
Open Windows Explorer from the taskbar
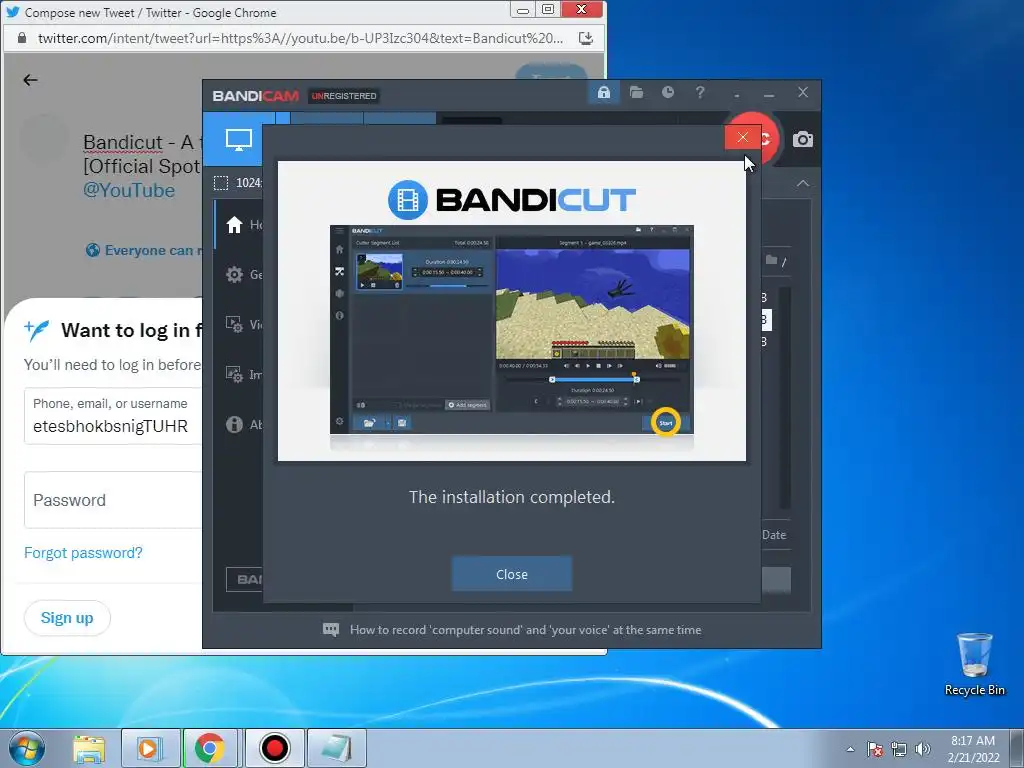point(89,748)
